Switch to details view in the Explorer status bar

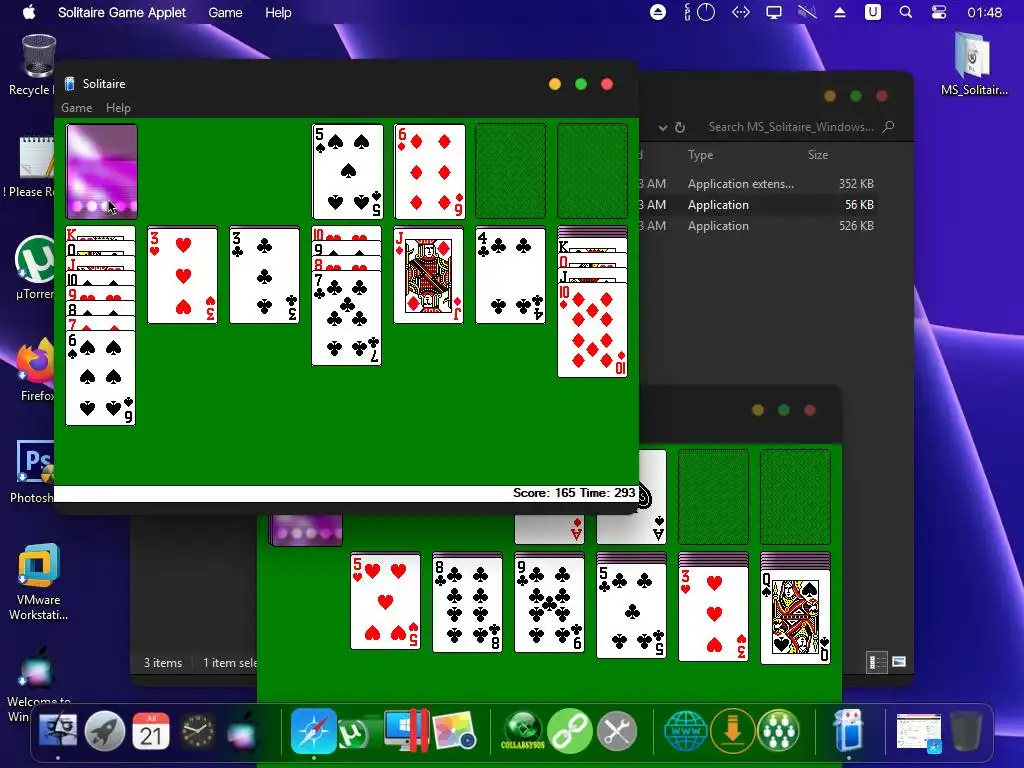coord(876,662)
